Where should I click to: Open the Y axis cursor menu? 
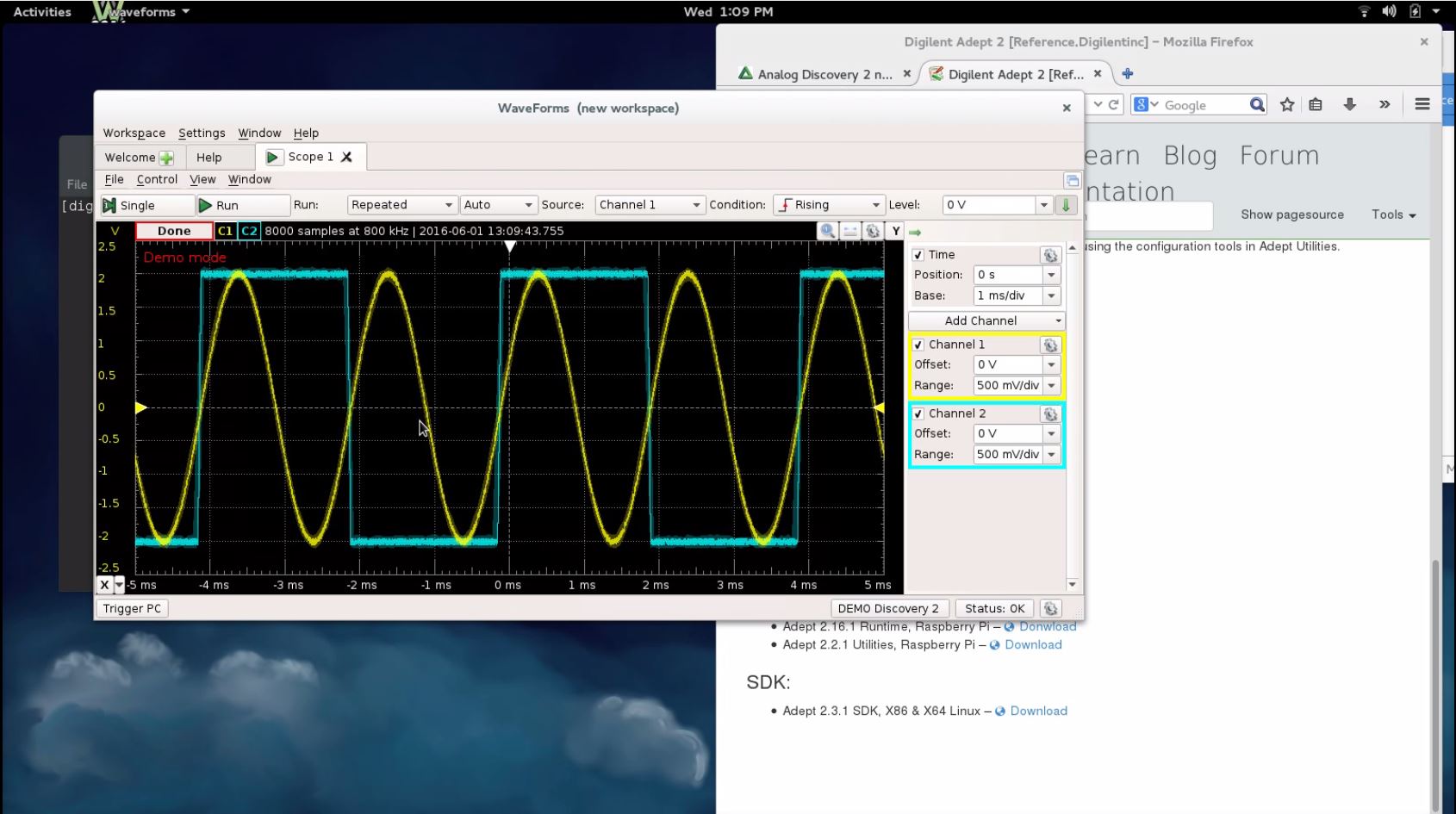coord(895,231)
